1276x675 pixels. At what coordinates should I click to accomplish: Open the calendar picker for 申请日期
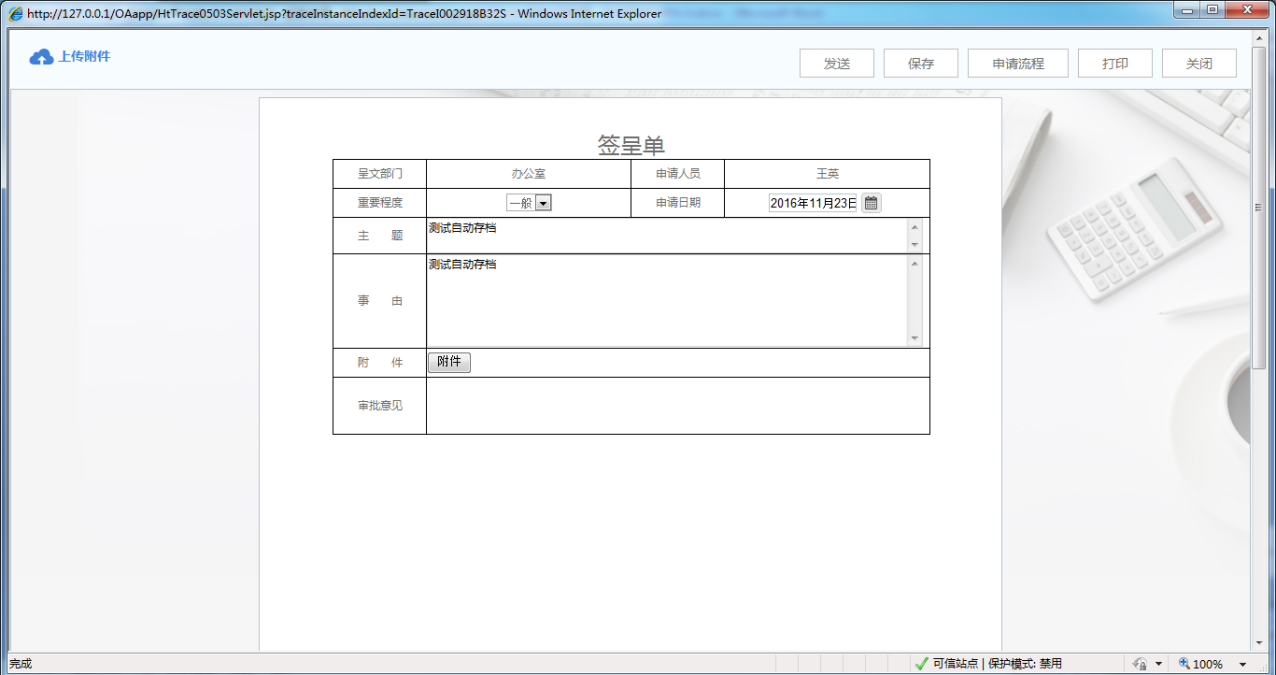click(869, 201)
